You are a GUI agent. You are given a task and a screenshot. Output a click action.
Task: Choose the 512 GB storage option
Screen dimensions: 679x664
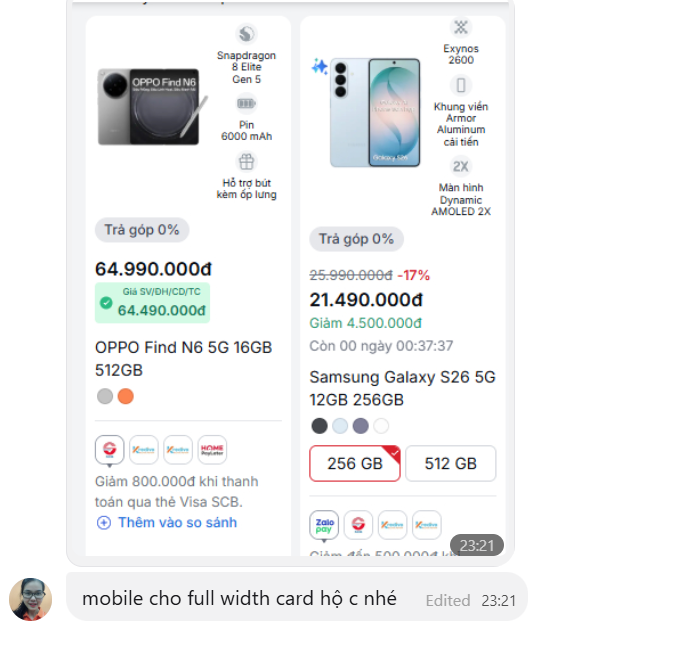451,463
